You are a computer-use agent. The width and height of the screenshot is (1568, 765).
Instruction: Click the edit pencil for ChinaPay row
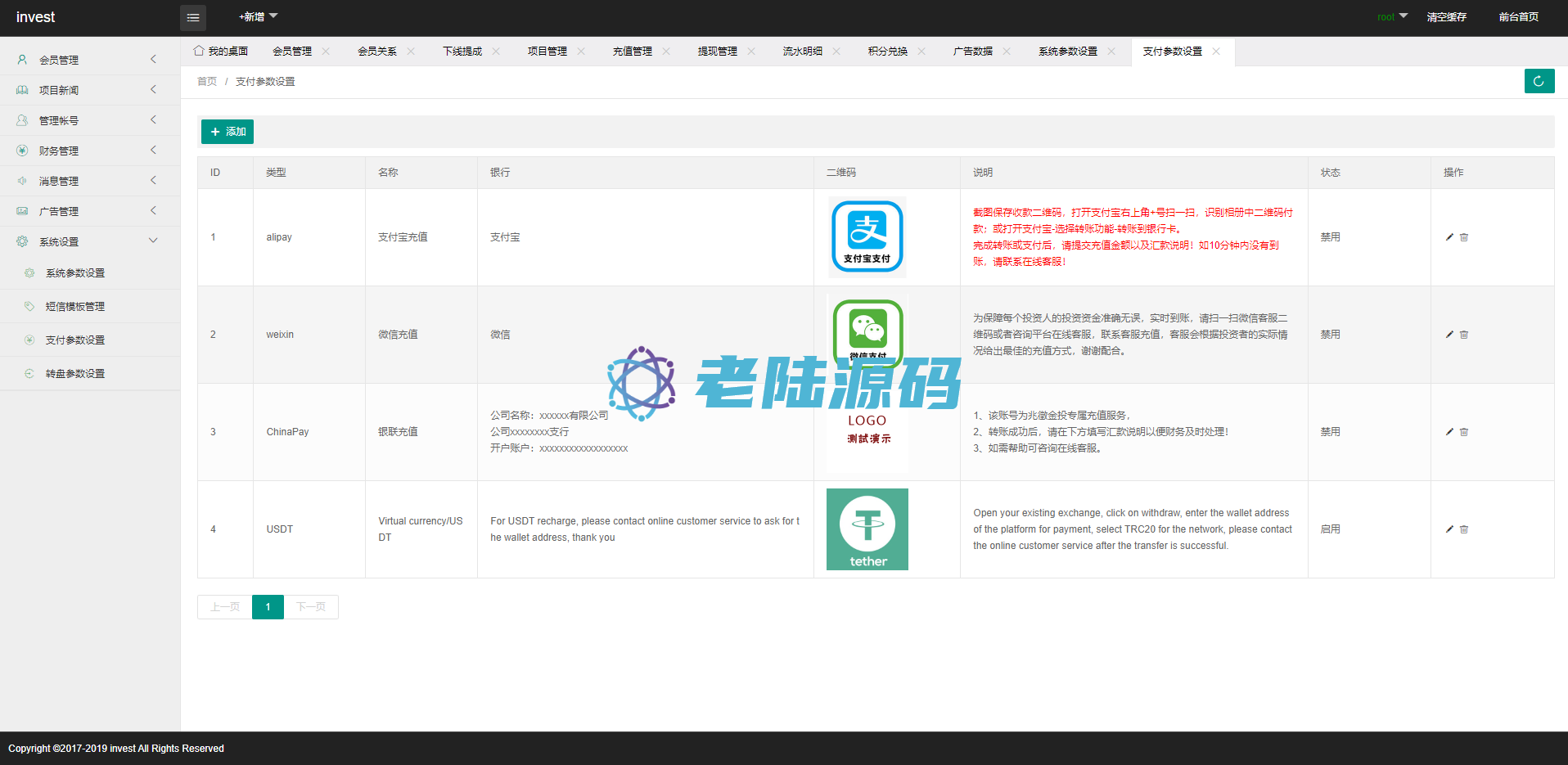pyautogui.click(x=1449, y=432)
